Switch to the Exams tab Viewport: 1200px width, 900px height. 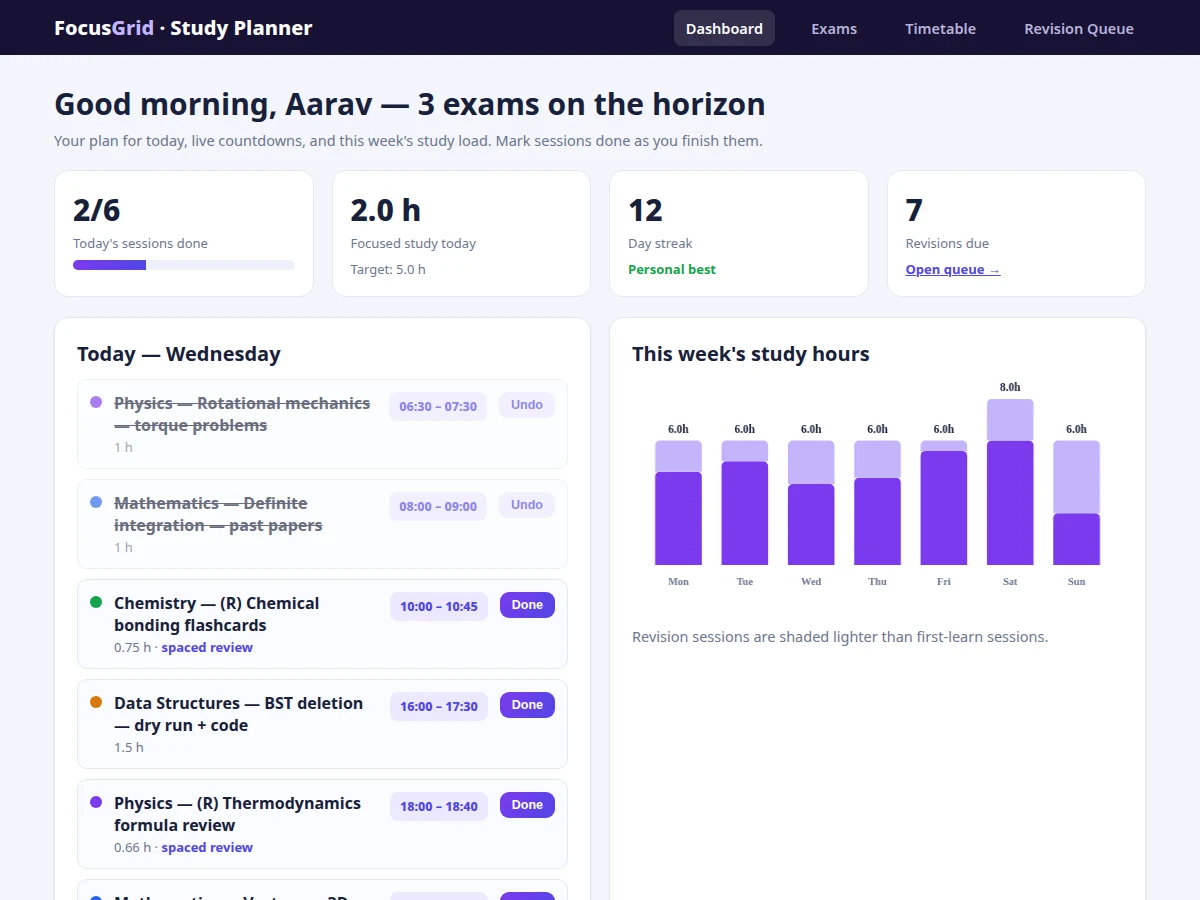point(834,28)
